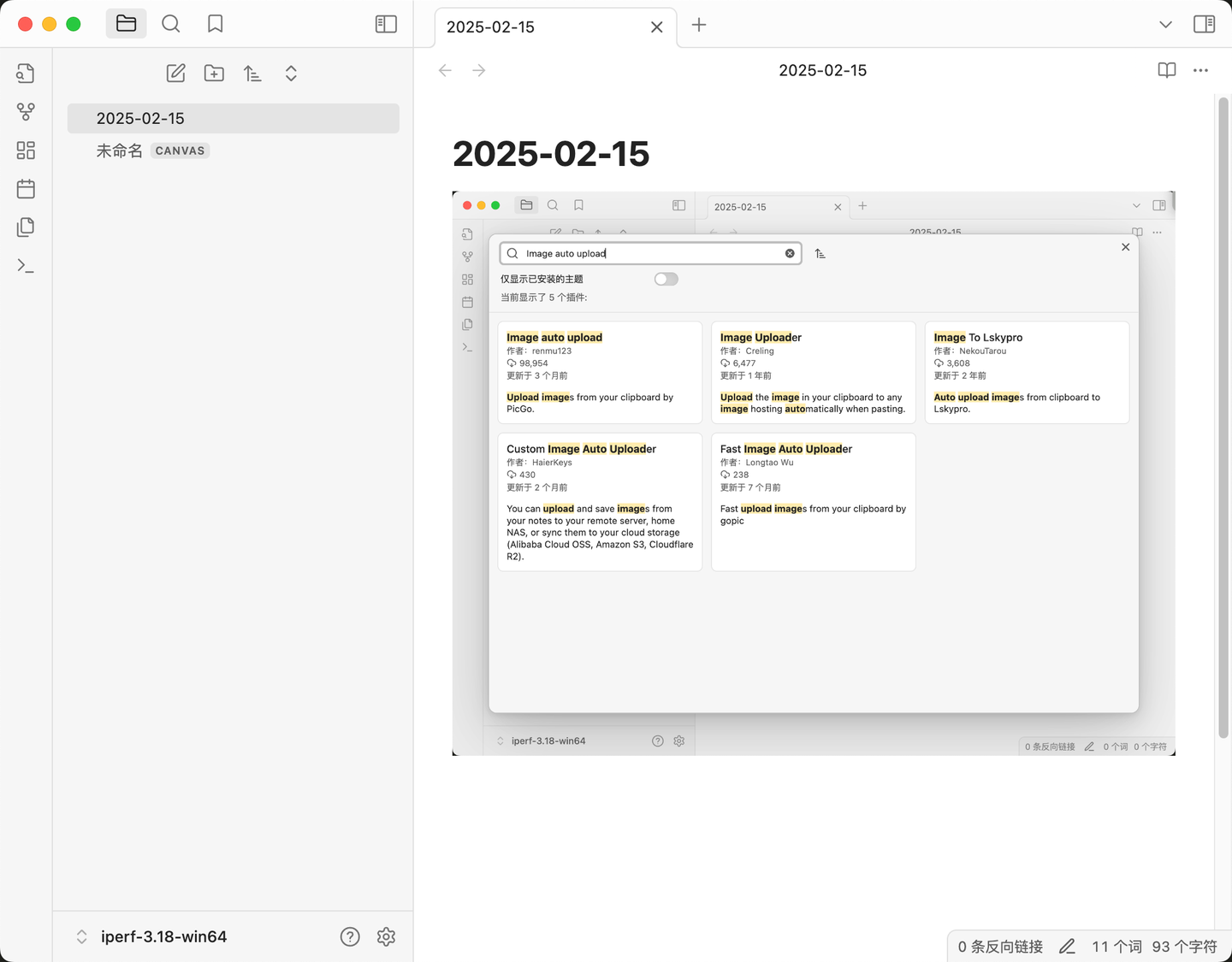The height and width of the screenshot is (962, 1232).
Task: Create a new folder in the file explorer
Action: [x=214, y=74]
